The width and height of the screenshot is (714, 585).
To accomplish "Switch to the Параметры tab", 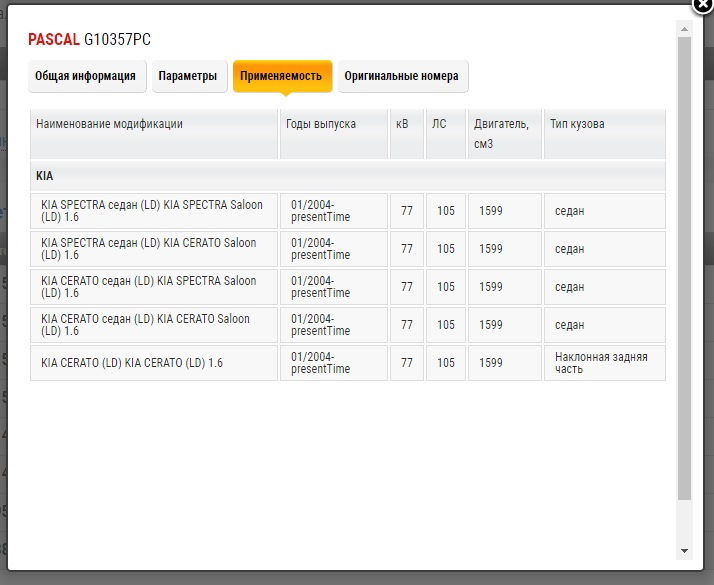I will 189,76.
